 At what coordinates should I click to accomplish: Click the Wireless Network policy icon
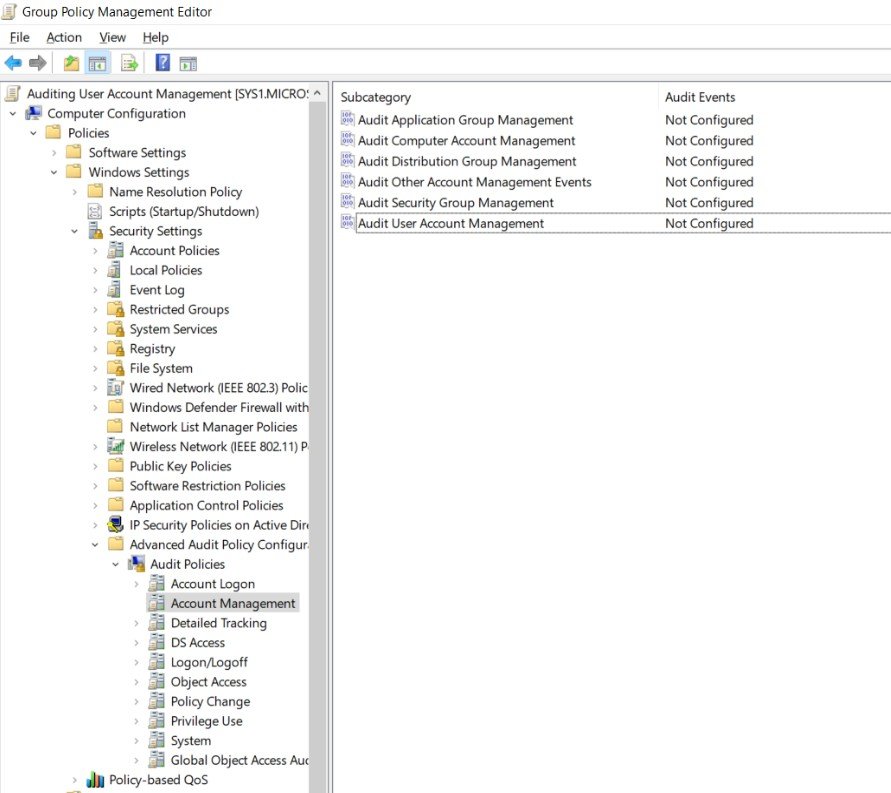tap(115, 446)
